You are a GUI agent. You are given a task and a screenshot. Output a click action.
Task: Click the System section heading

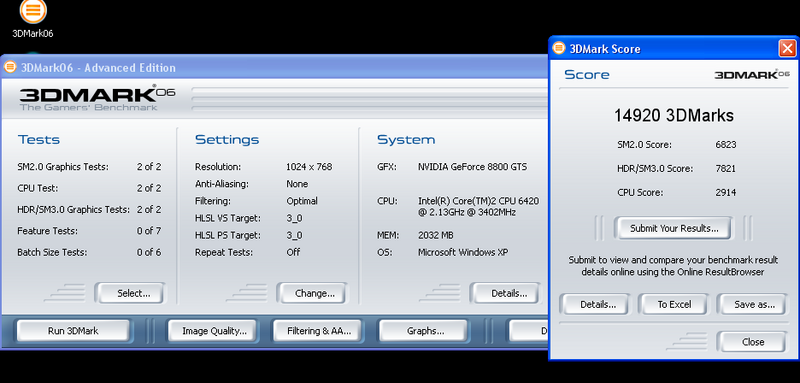pos(406,139)
